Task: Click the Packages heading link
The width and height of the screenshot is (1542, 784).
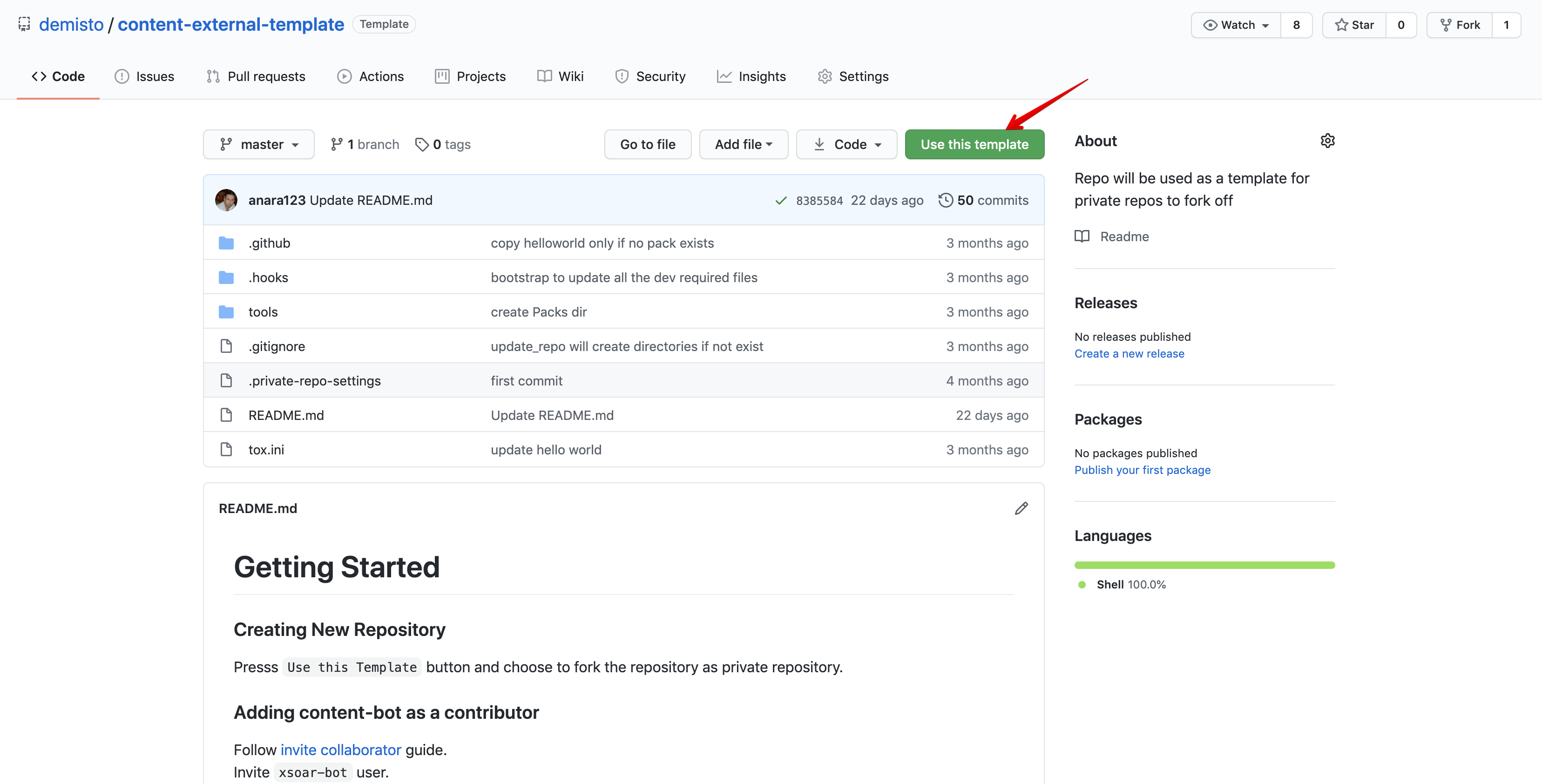Action: point(1108,419)
